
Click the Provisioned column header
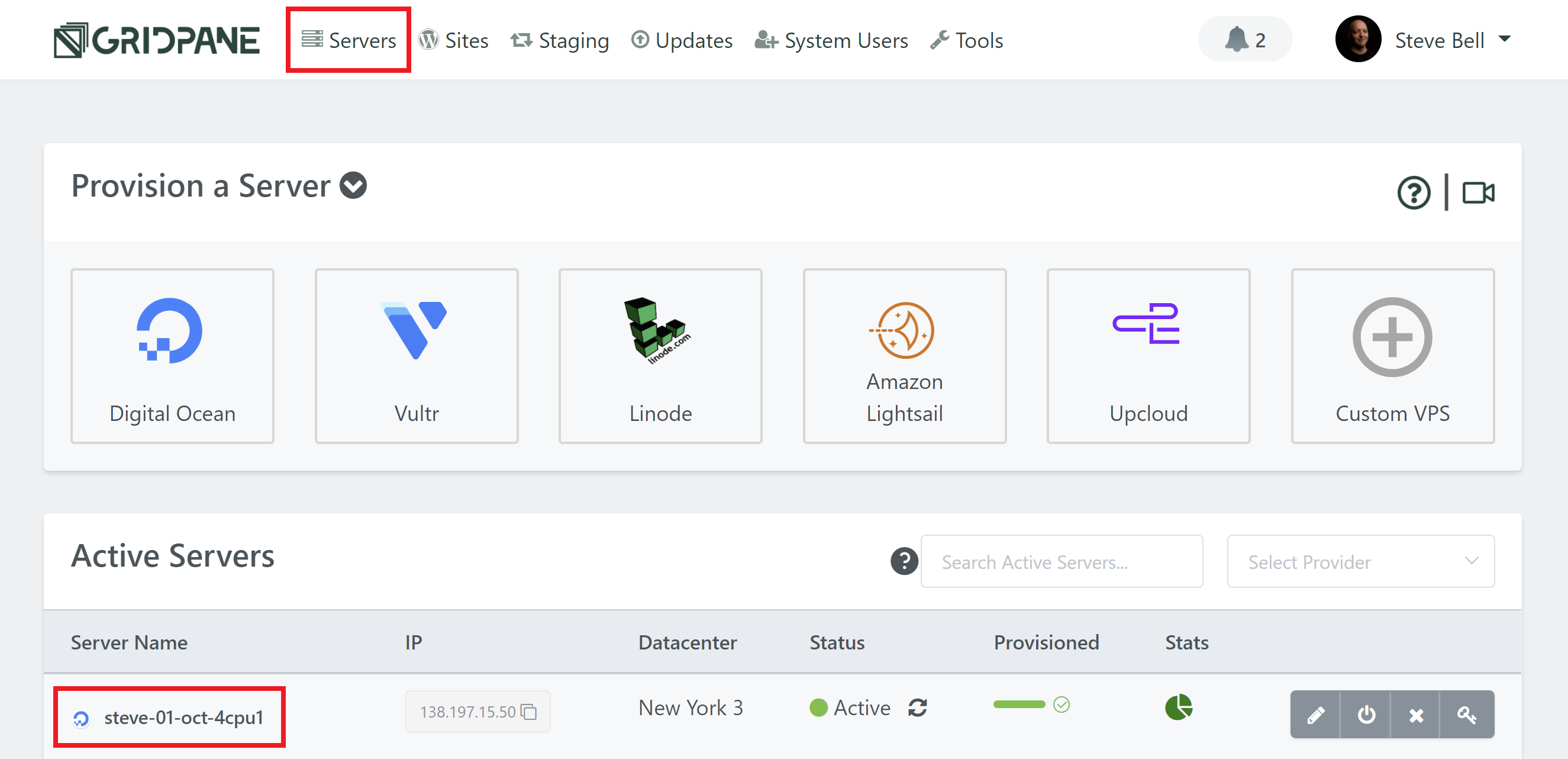click(x=1046, y=642)
